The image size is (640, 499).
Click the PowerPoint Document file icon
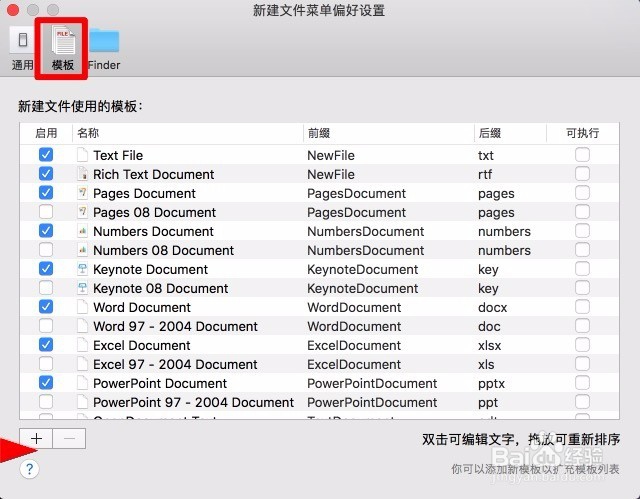(x=82, y=383)
